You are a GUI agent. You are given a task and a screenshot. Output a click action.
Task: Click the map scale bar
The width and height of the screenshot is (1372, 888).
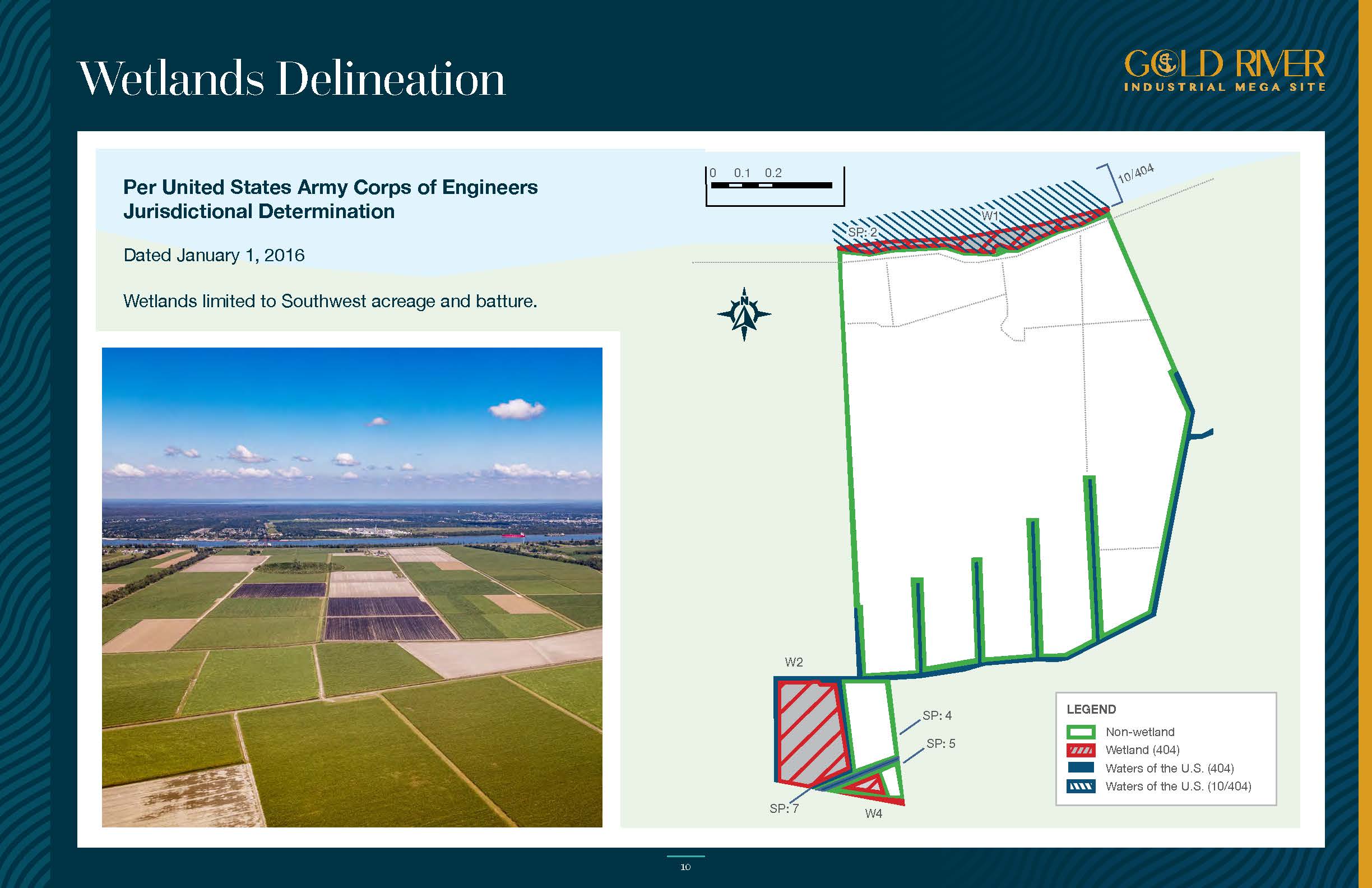[x=771, y=185]
